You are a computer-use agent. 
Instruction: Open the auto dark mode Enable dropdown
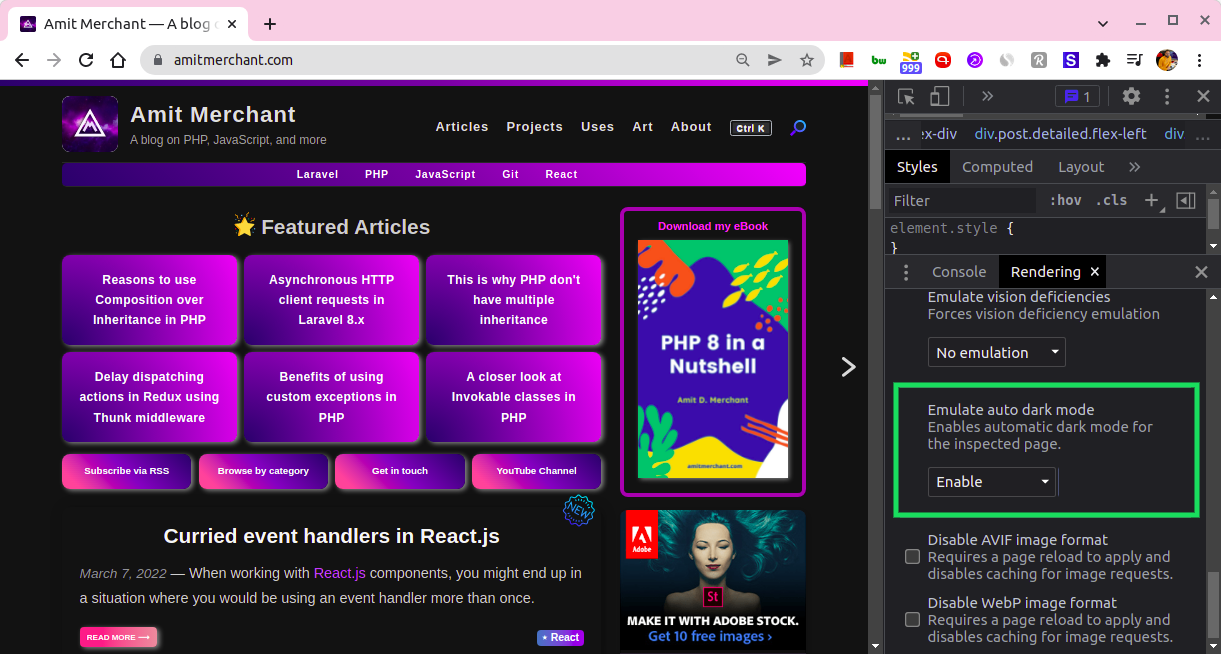[x=992, y=481]
